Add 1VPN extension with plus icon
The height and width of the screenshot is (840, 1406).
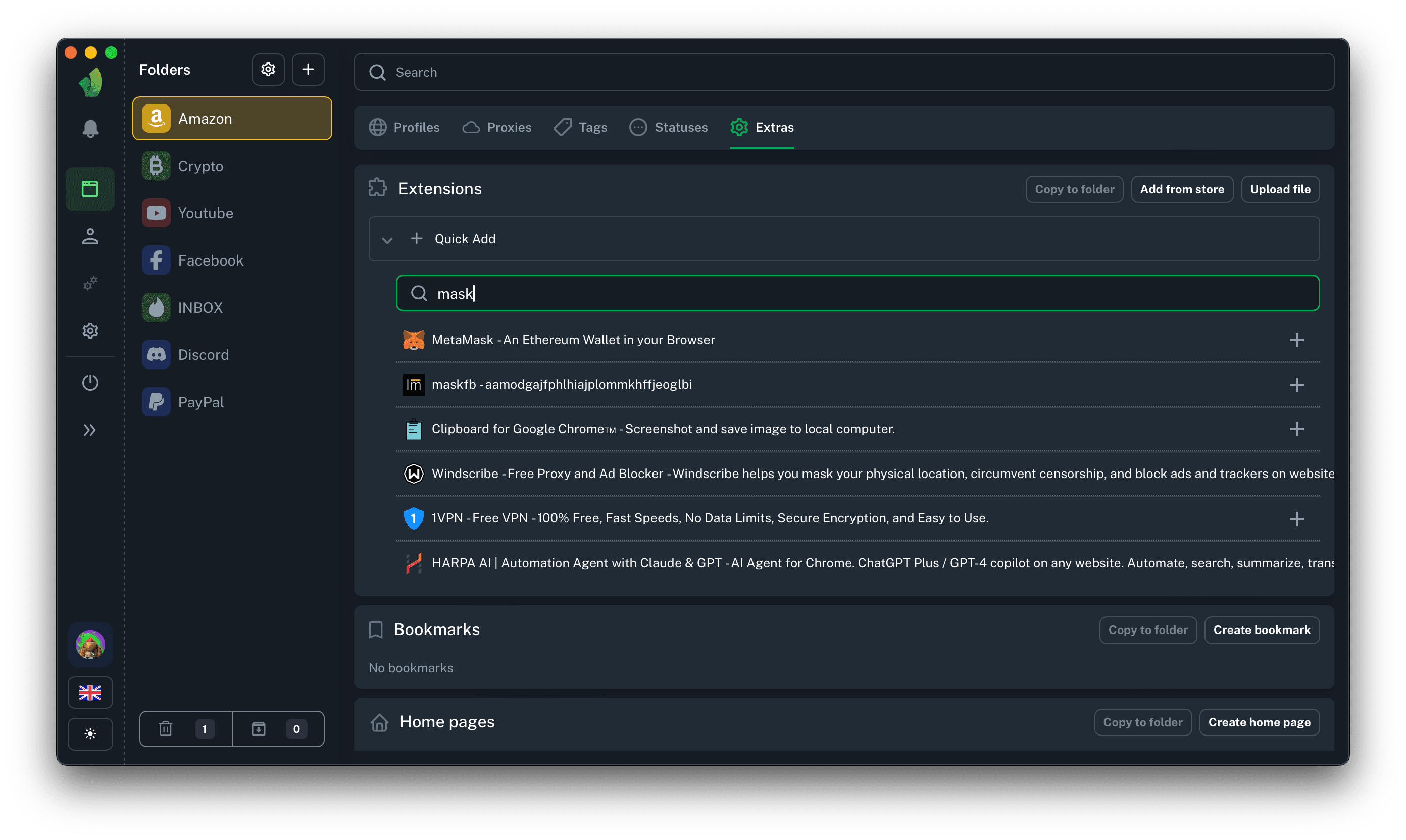click(1296, 518)
